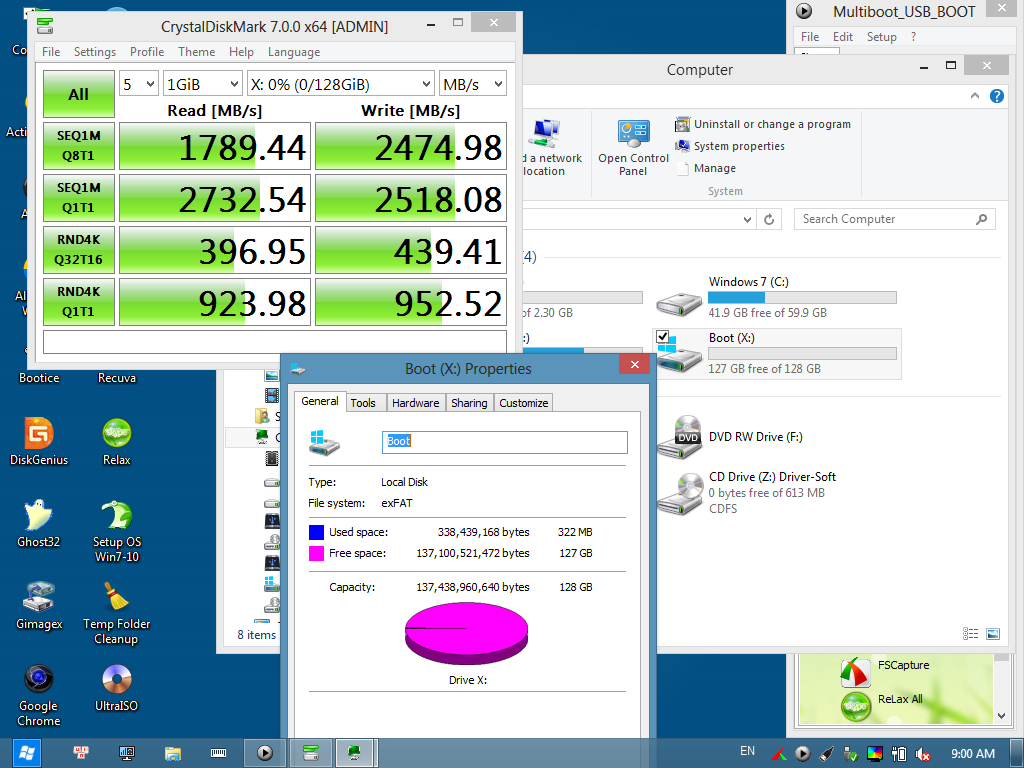Click the muted volume icon in tray
This screenshot has height=768, width=1024.
[x=923, y=754]
